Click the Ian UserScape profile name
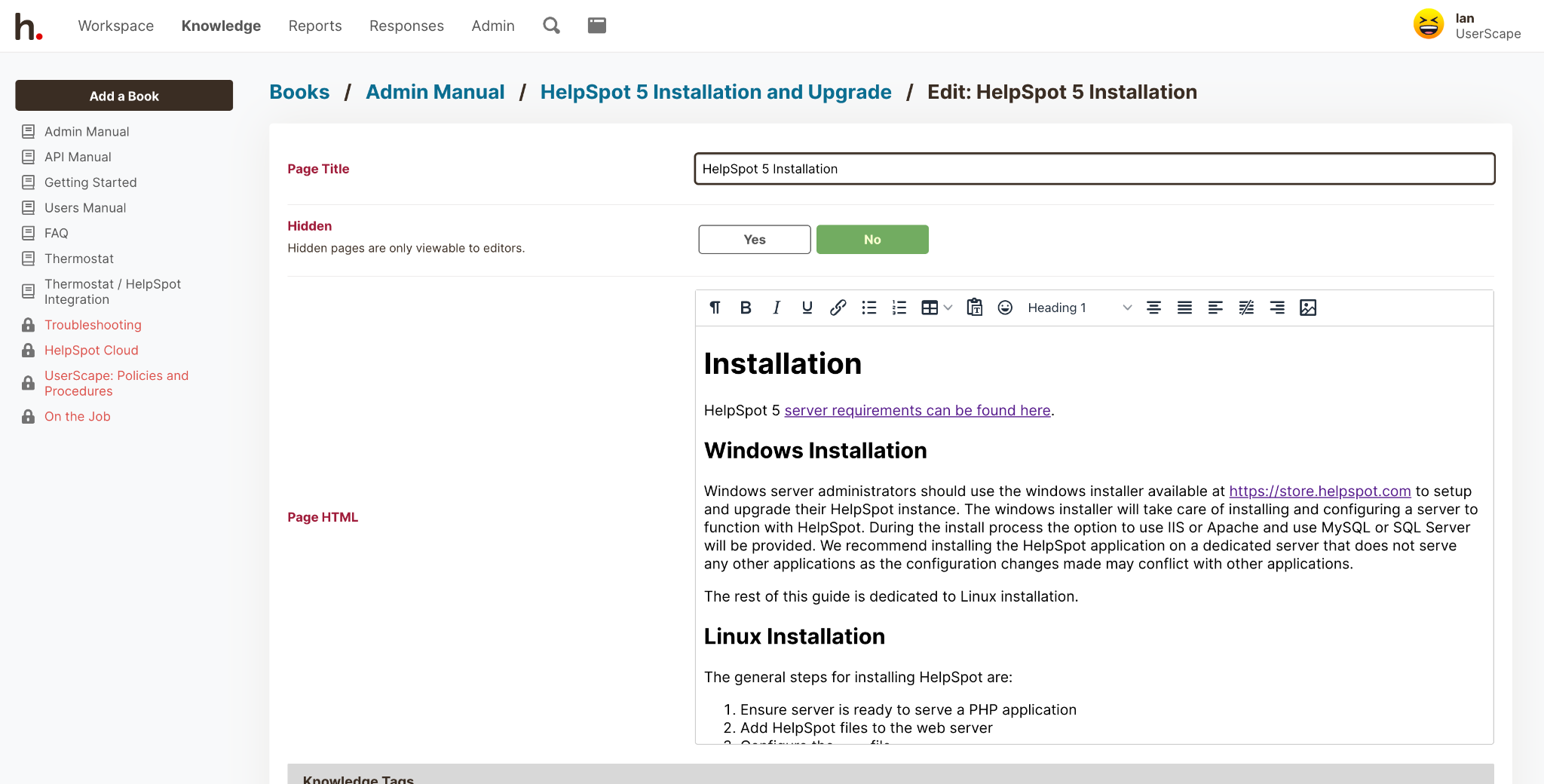This screenshot has height=784, width=1544. pos(1488,26)
